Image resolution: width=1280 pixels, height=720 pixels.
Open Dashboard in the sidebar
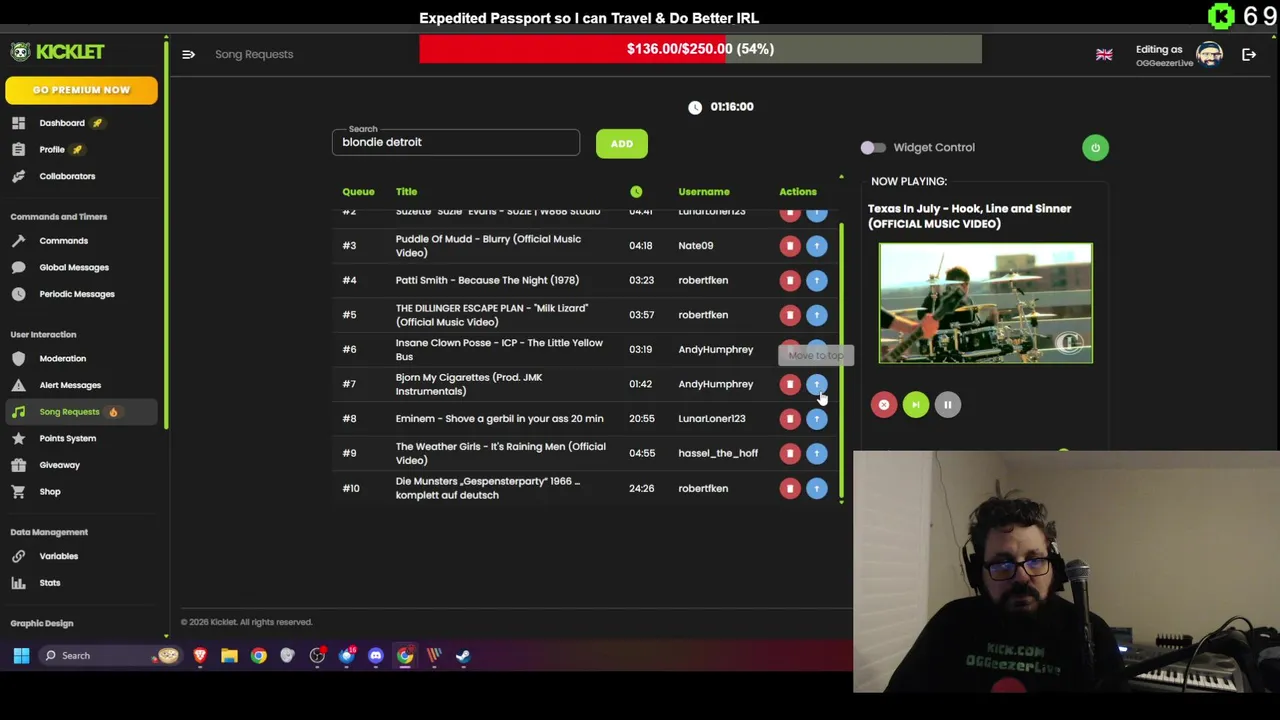coord(62,123)
